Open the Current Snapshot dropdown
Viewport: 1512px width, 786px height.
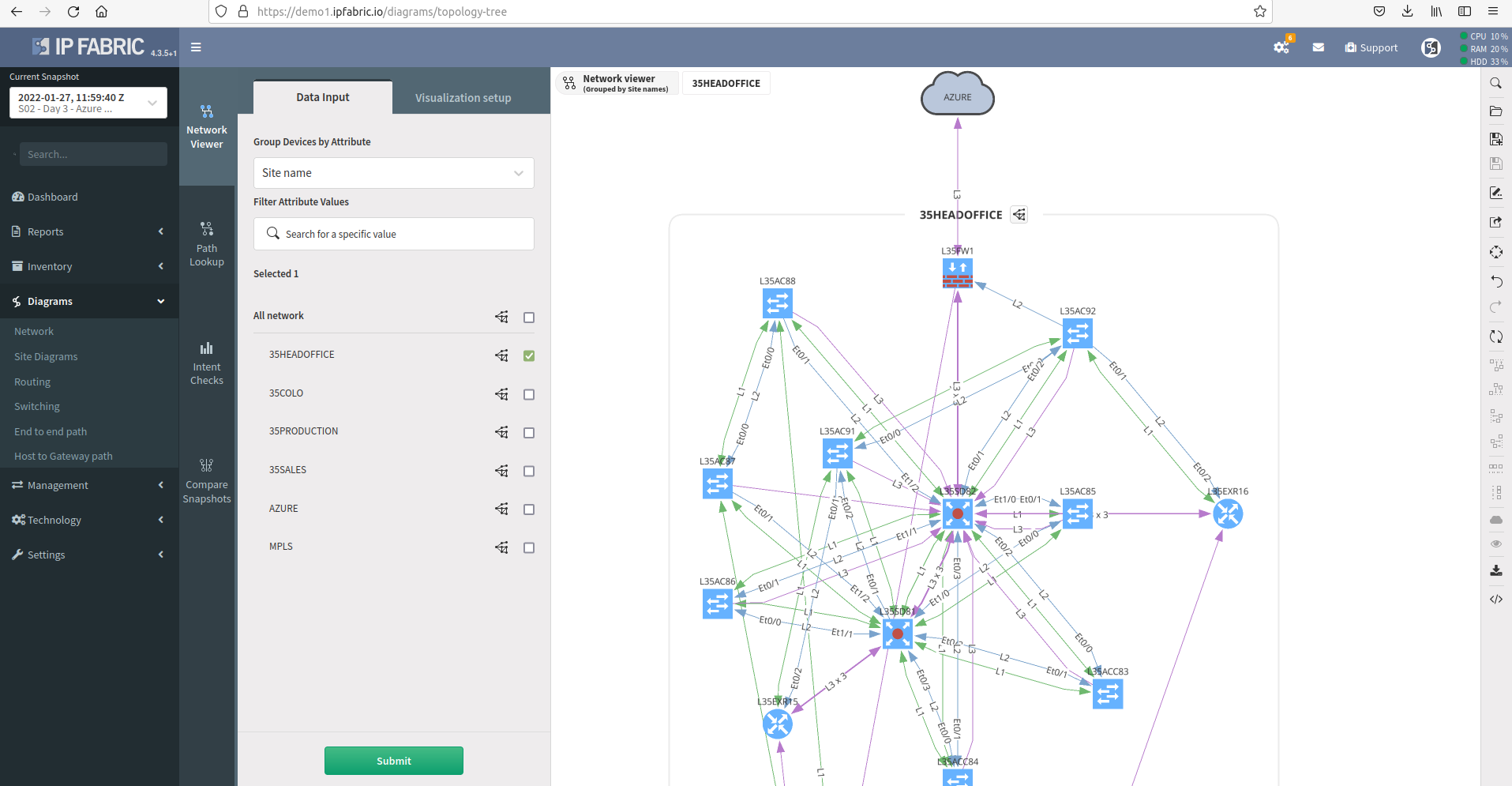pos(88,103)
